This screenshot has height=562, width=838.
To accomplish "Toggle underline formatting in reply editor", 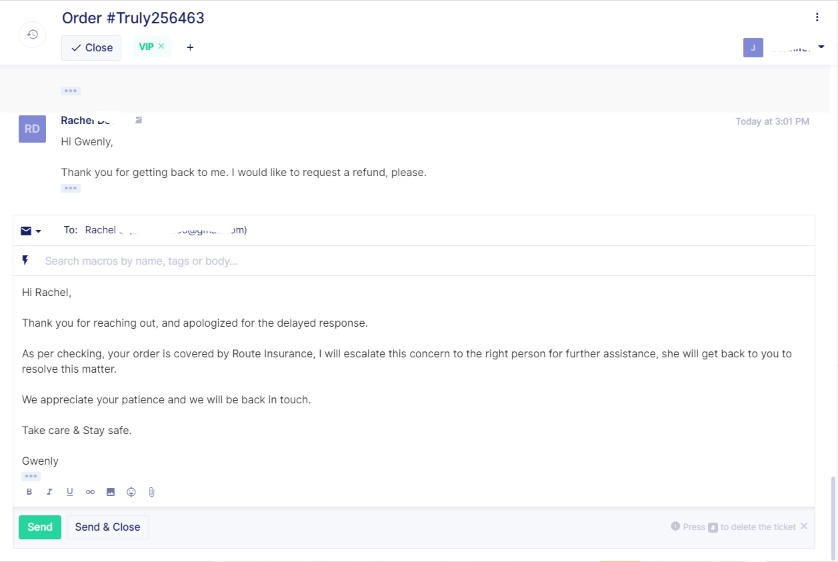I will (69, 492).
